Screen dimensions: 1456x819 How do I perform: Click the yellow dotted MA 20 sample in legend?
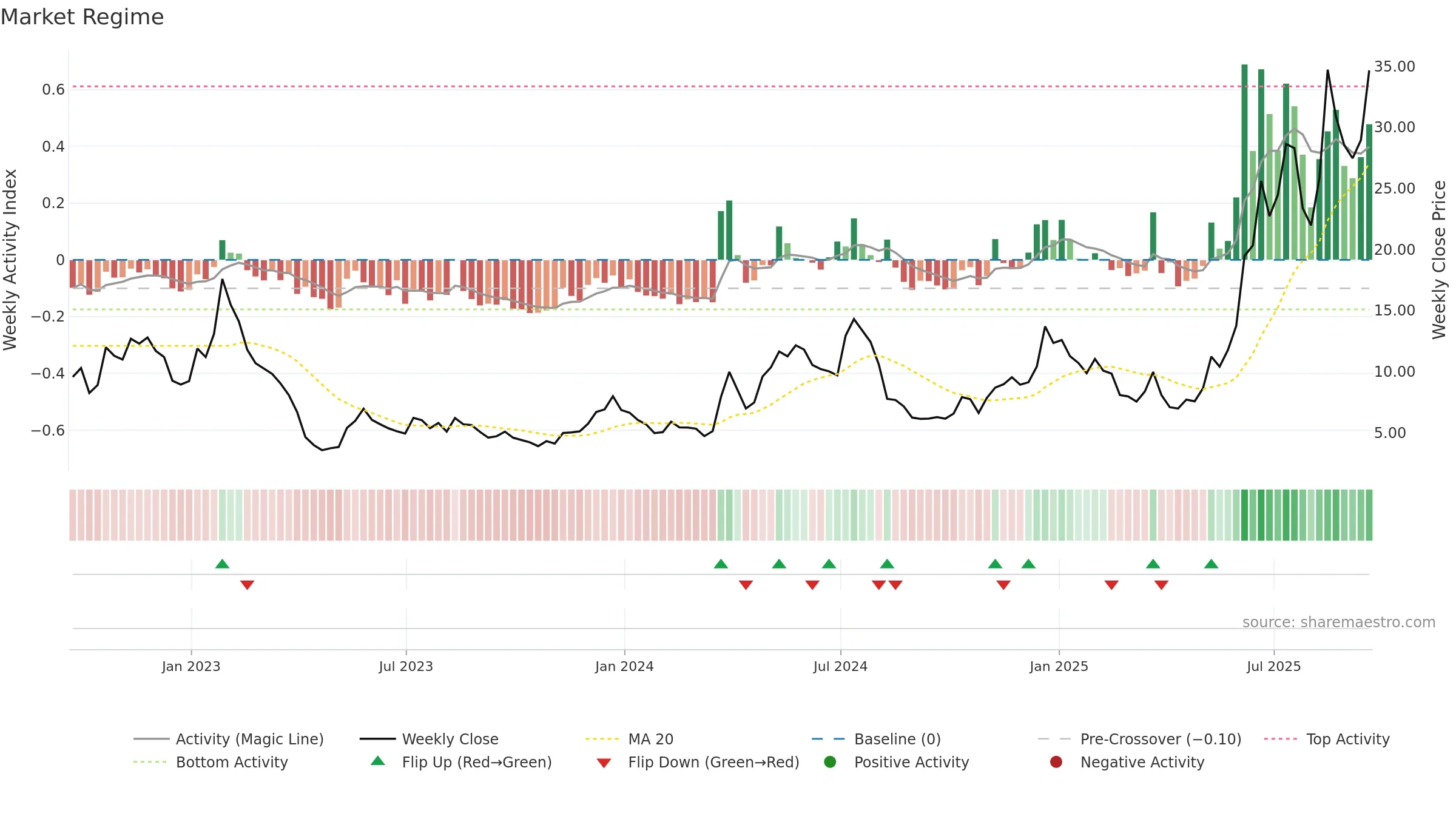602,739
